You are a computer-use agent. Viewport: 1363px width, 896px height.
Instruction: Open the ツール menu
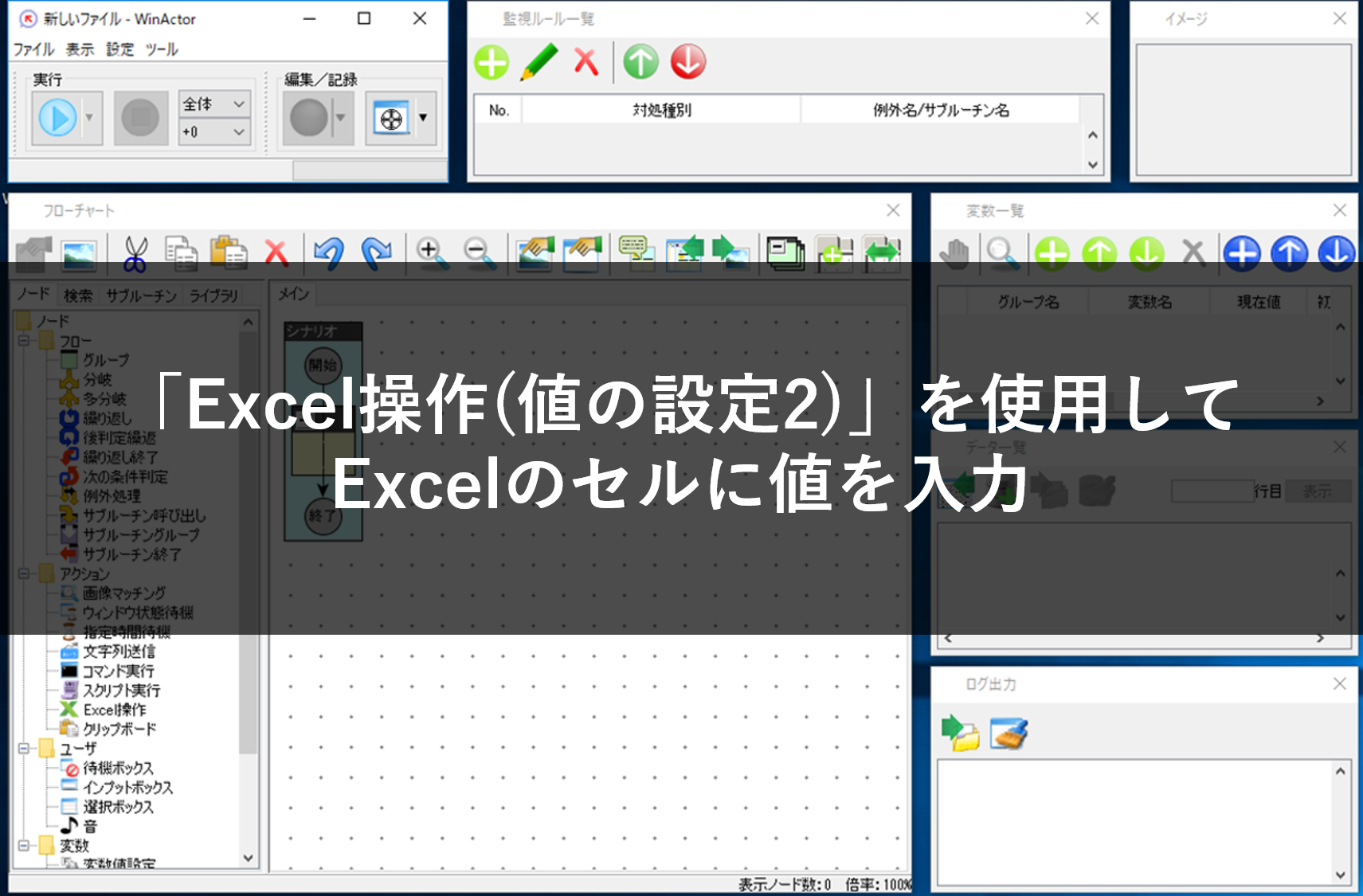pyautogui.click(x=162, y=49)
